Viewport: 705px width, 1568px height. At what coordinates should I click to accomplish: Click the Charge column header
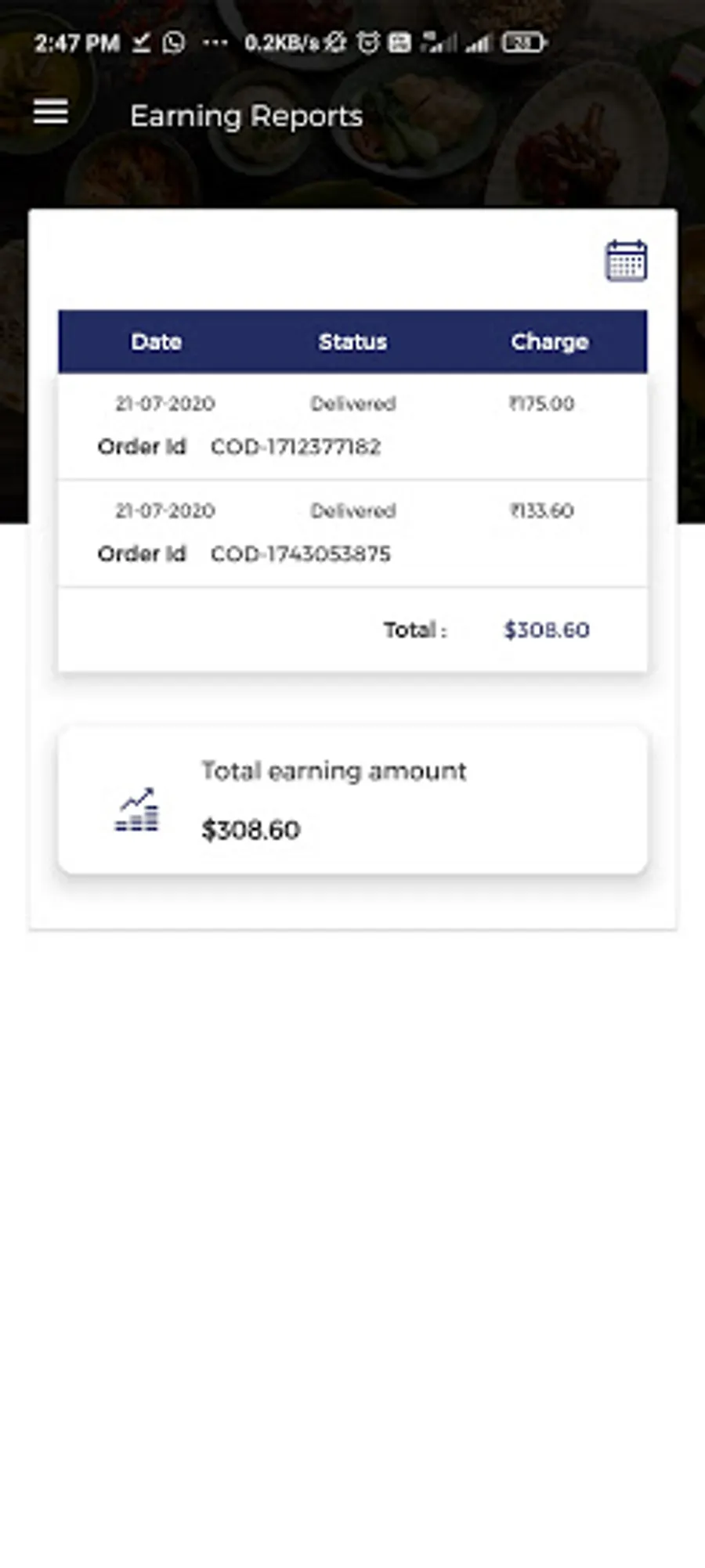[x=549, y=342]
